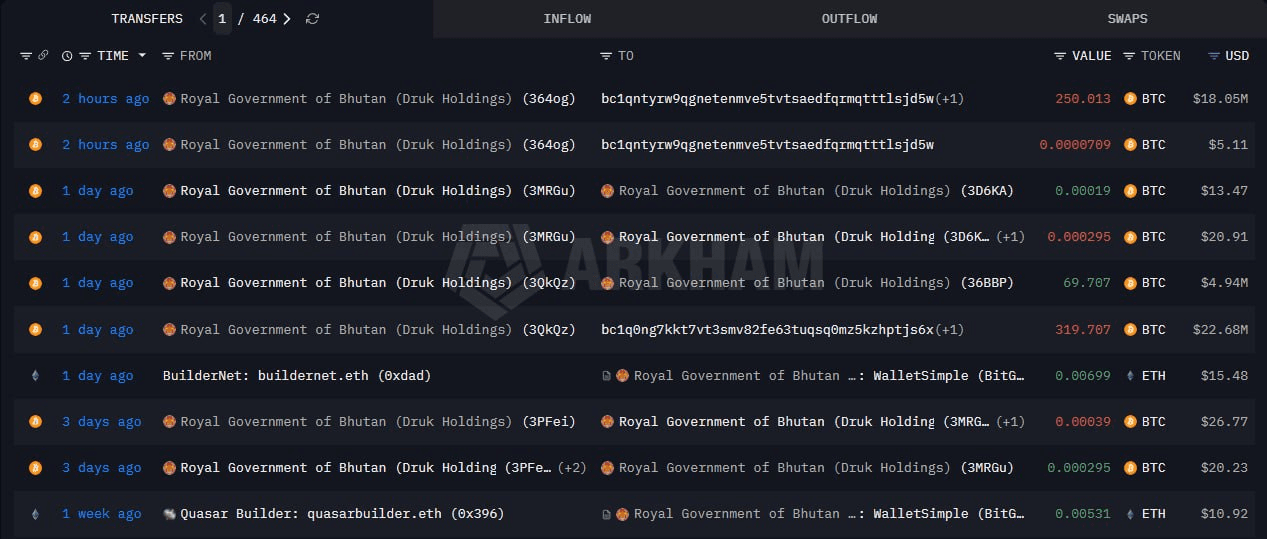The width and height of the screenshot is (1267, 539).
Task: Open '2 hours ago' link on $18.05M row
Action: [x=105, y=99]
